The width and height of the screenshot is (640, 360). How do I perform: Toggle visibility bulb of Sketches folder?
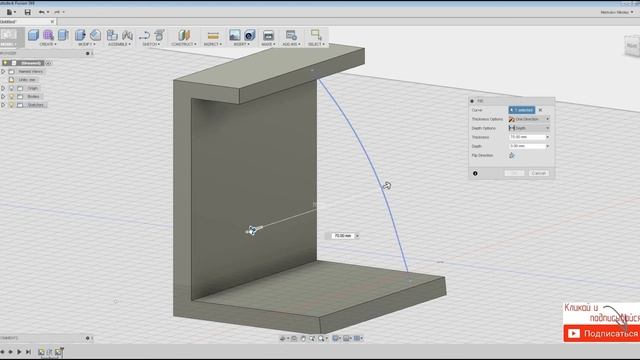11,105
